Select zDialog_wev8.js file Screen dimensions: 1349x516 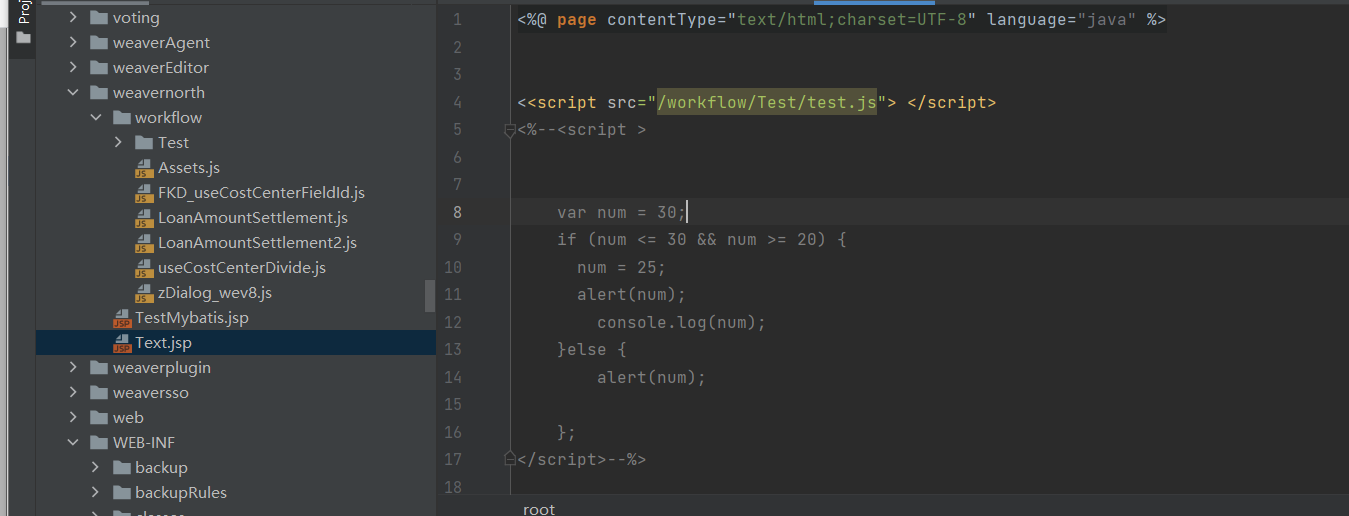(x=215, y=293)
